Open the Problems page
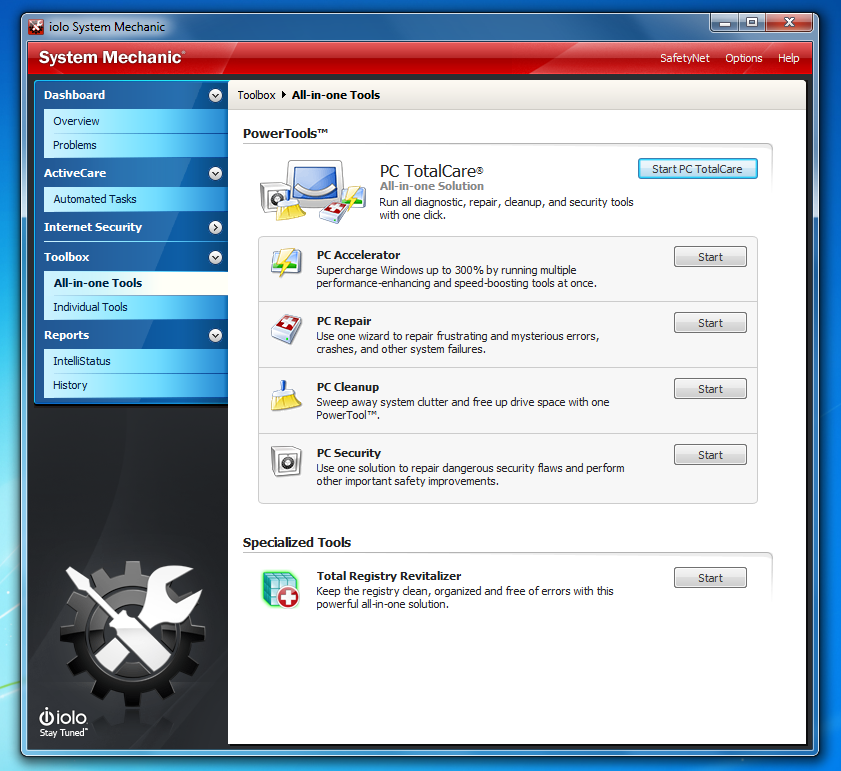The height and width of the screenshot is (771, 841). pyautogui.click(x=136, y=145)
